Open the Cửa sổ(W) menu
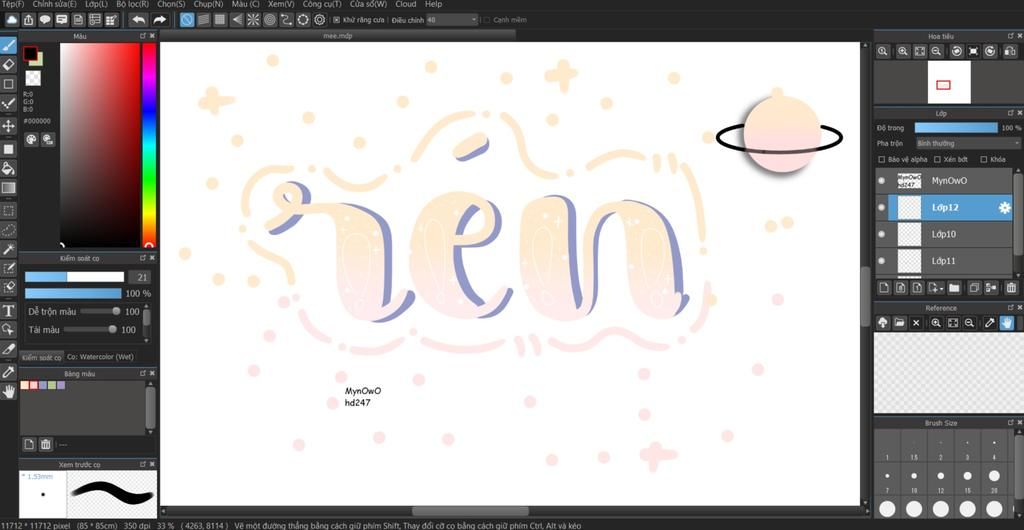 point(368,4)
